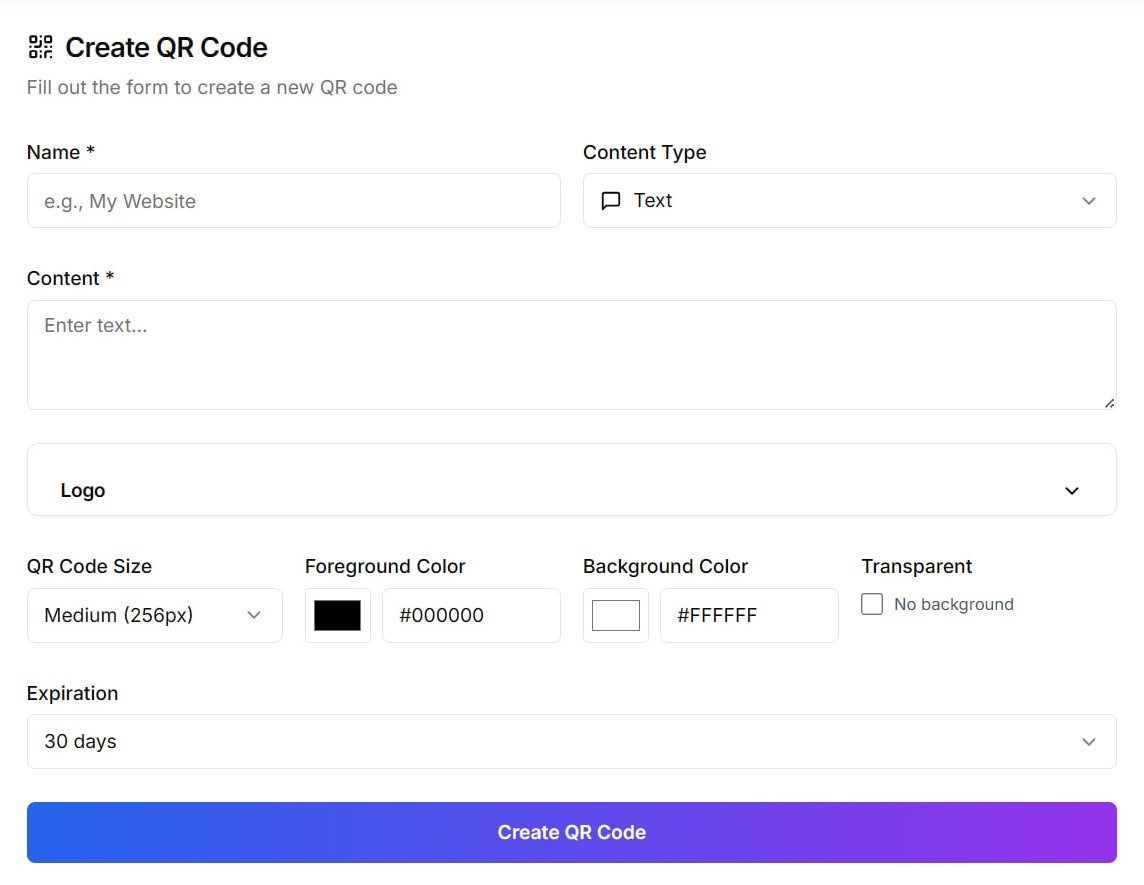Viewport: 1144px width, 885px height.
Task: Open the Content Type dropdown
Action: [x=849, y=201]
